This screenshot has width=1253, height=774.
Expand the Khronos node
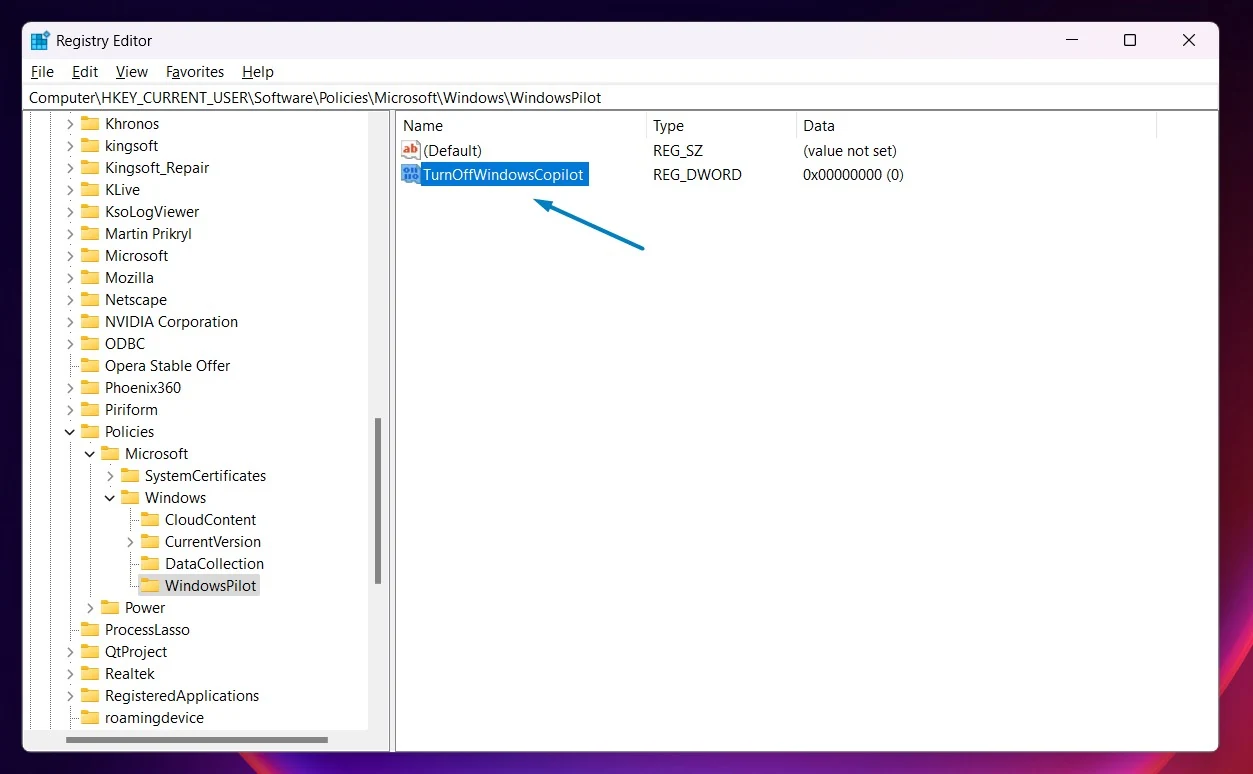70,124
